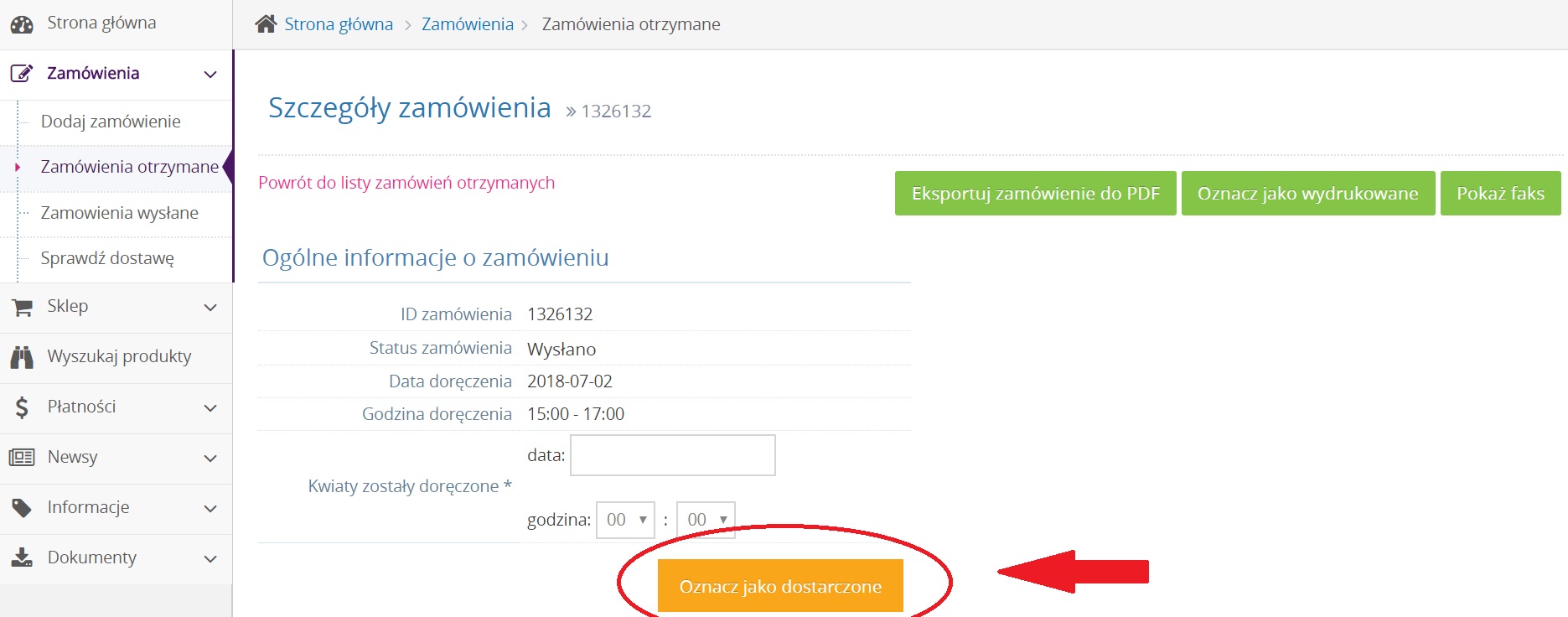
Task: Select Zamowienia wysłane in sidebar
Action: click(x=119, y=213)
